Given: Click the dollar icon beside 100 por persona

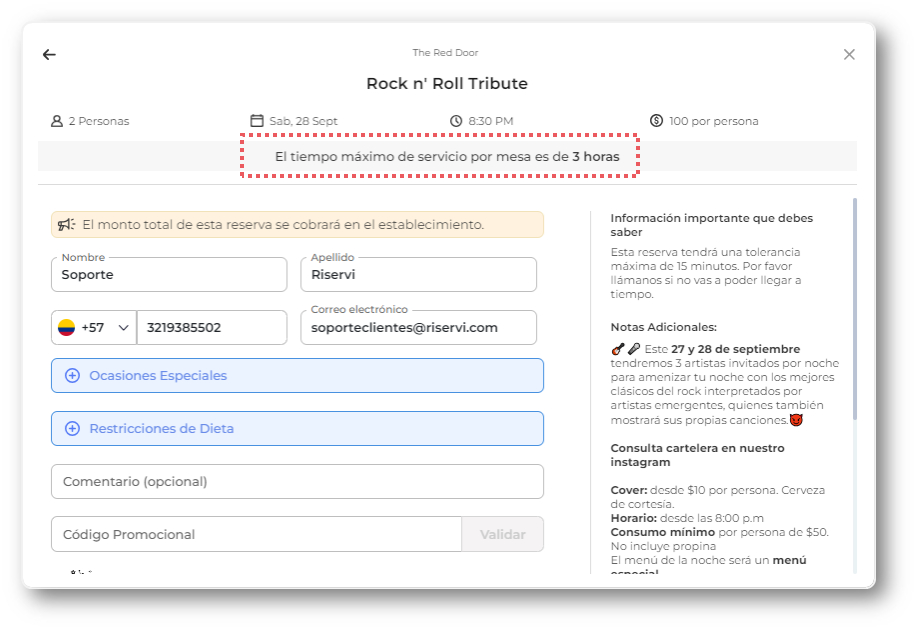Looking at the screenshot, I should coord(656,121).
